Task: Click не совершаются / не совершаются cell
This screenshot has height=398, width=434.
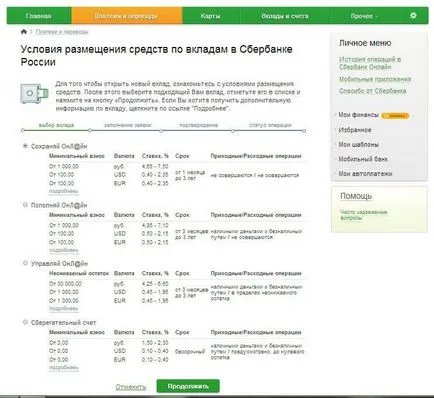Action: point(255,175)
